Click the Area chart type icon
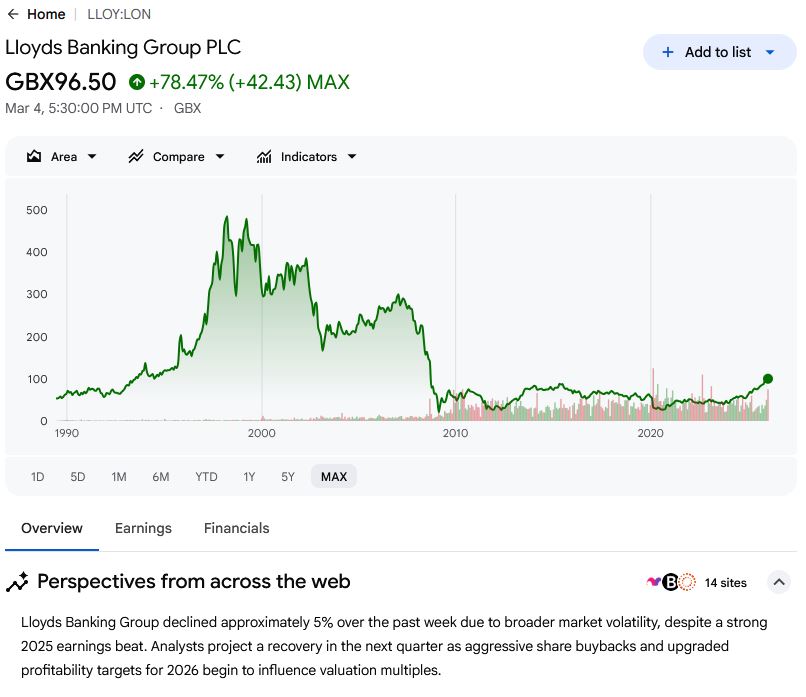 [34, 157]
